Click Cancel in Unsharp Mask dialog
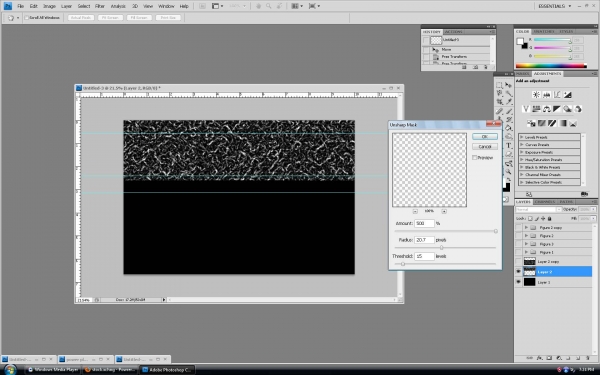Image resolution: width=600 pixels, height=375 pixels. click(x=485, y=147)
